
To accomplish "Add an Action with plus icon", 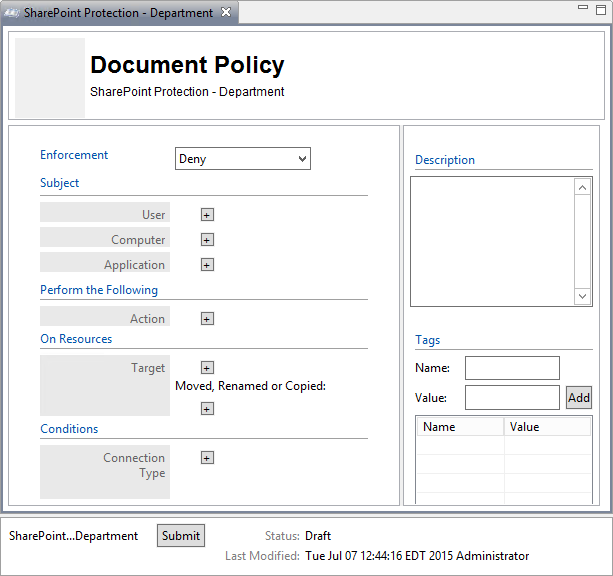I will [207, 319].
